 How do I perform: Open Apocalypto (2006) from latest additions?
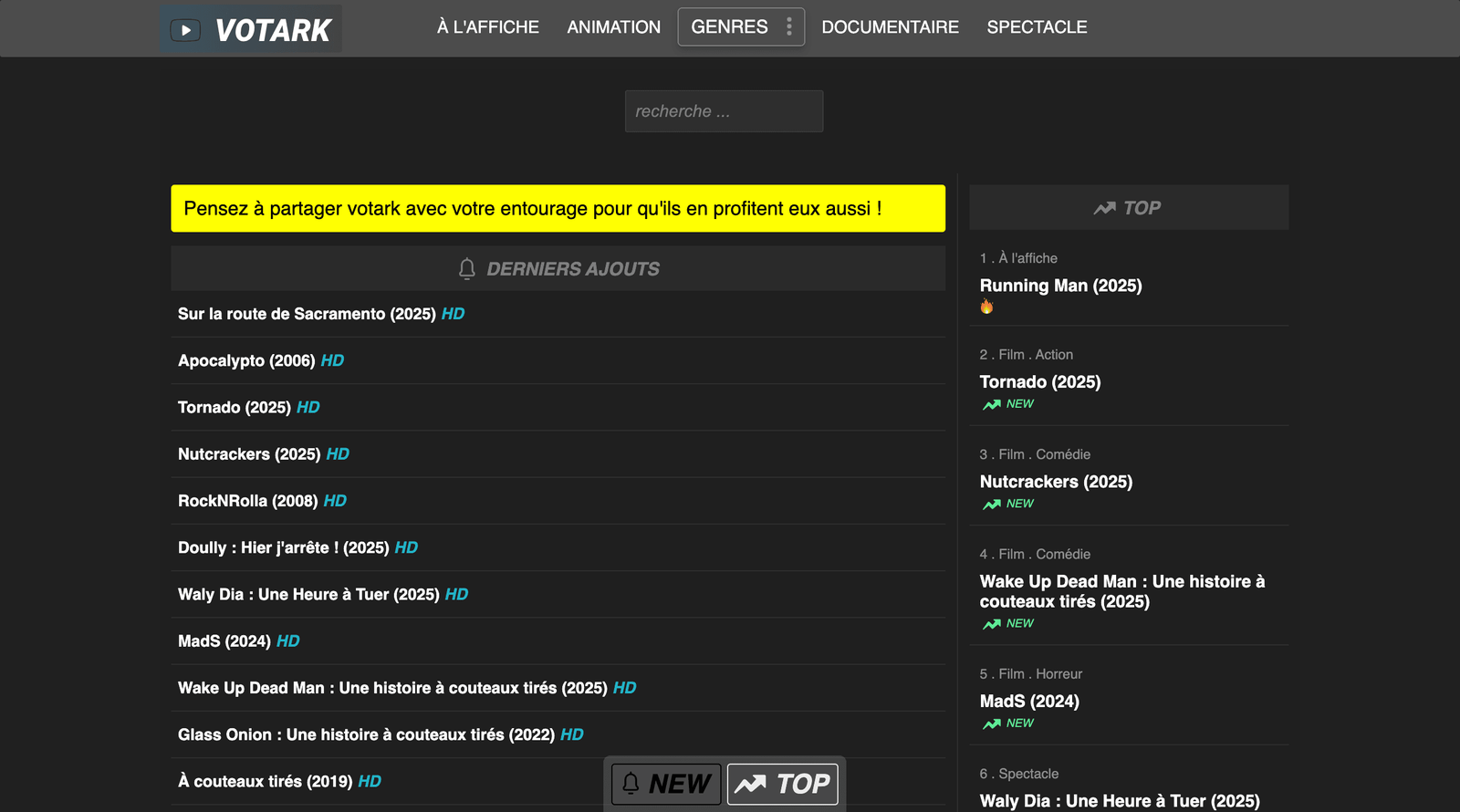[246, 360]
